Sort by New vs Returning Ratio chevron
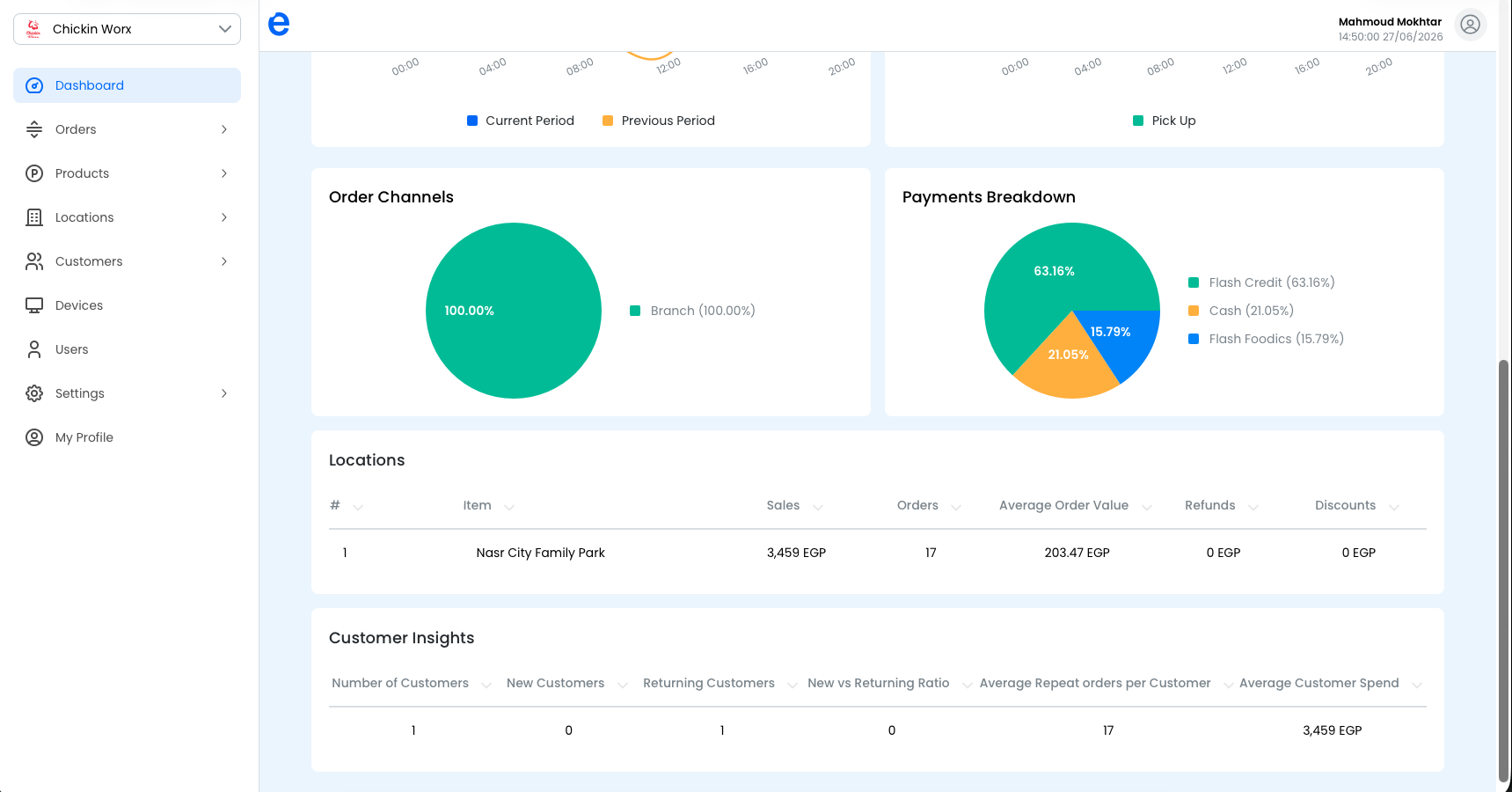The height and width of the screenshot is (792, 1512). 968,685
